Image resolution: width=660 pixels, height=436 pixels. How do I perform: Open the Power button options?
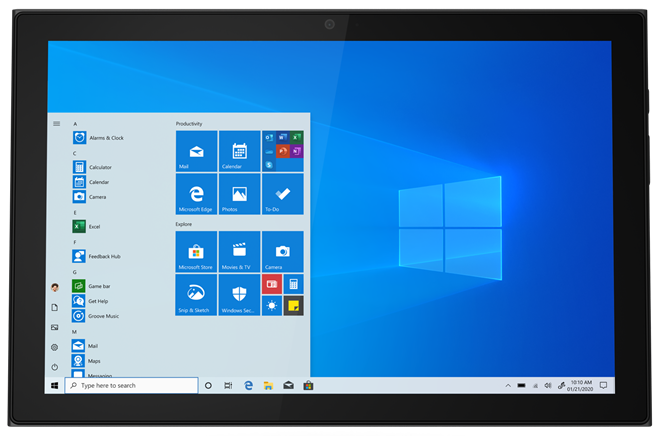tap(55, 367)
